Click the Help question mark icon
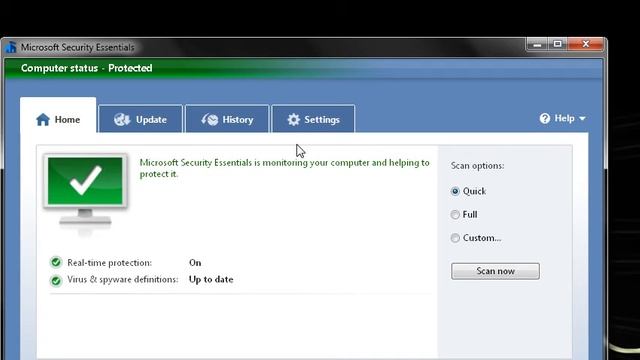The image size is (640, 360). click(x=544, y=118)
